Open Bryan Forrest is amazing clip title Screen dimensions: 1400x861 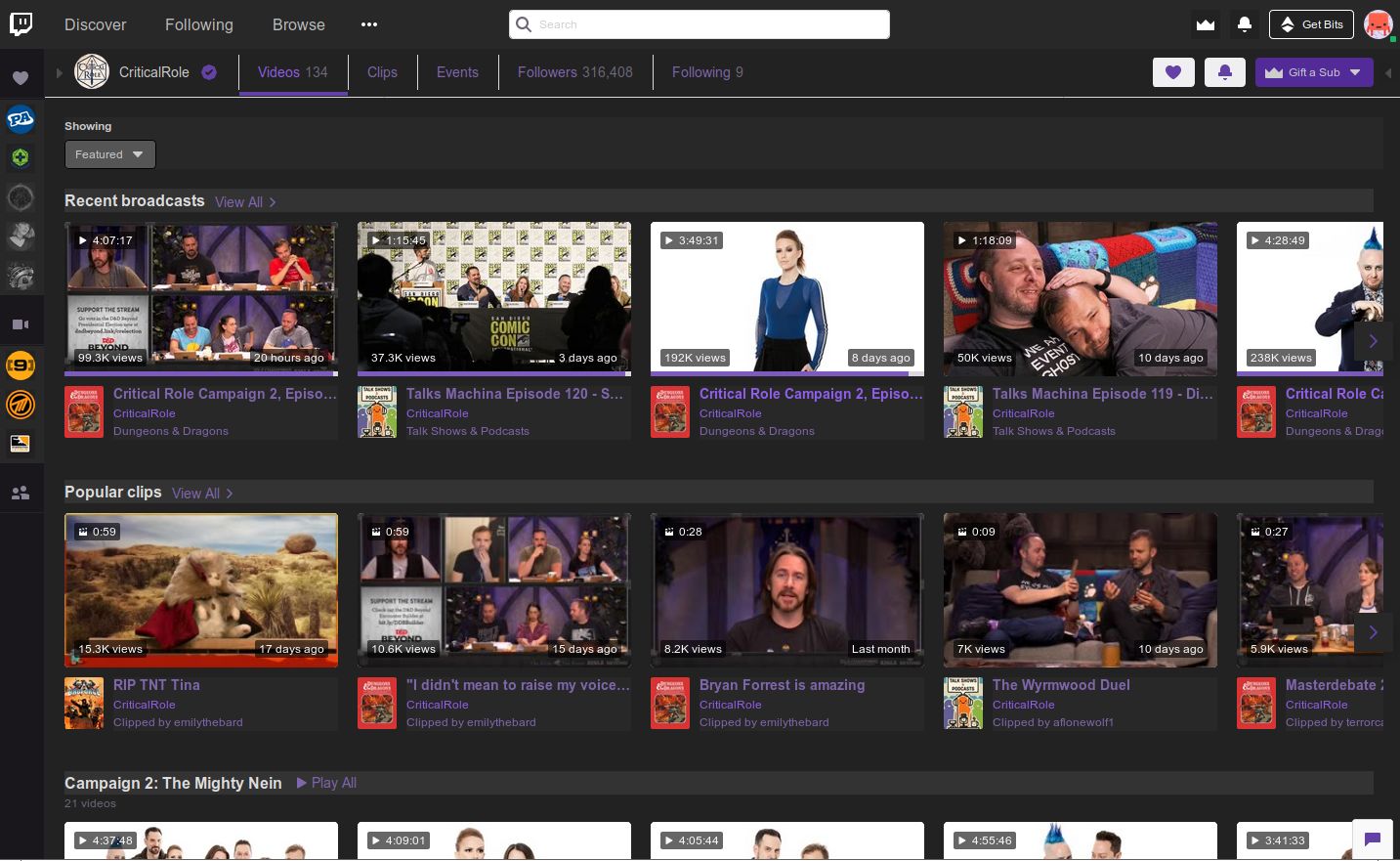pyautogui.click(x=782, y=685)
